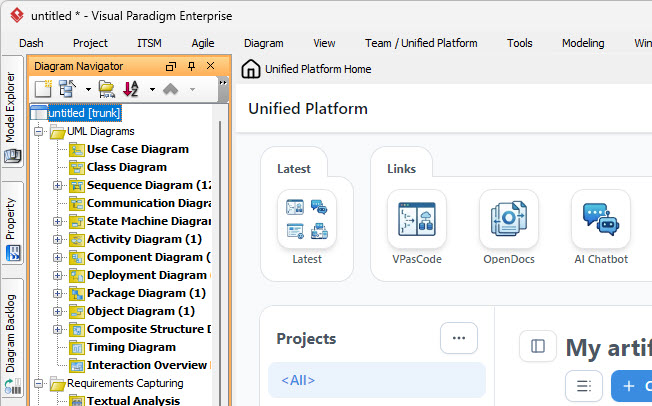Screen dimensions: 652x406
Task: Select Use Case Diagram tree item
Action: pyautogui.click(x=138, y=149)
